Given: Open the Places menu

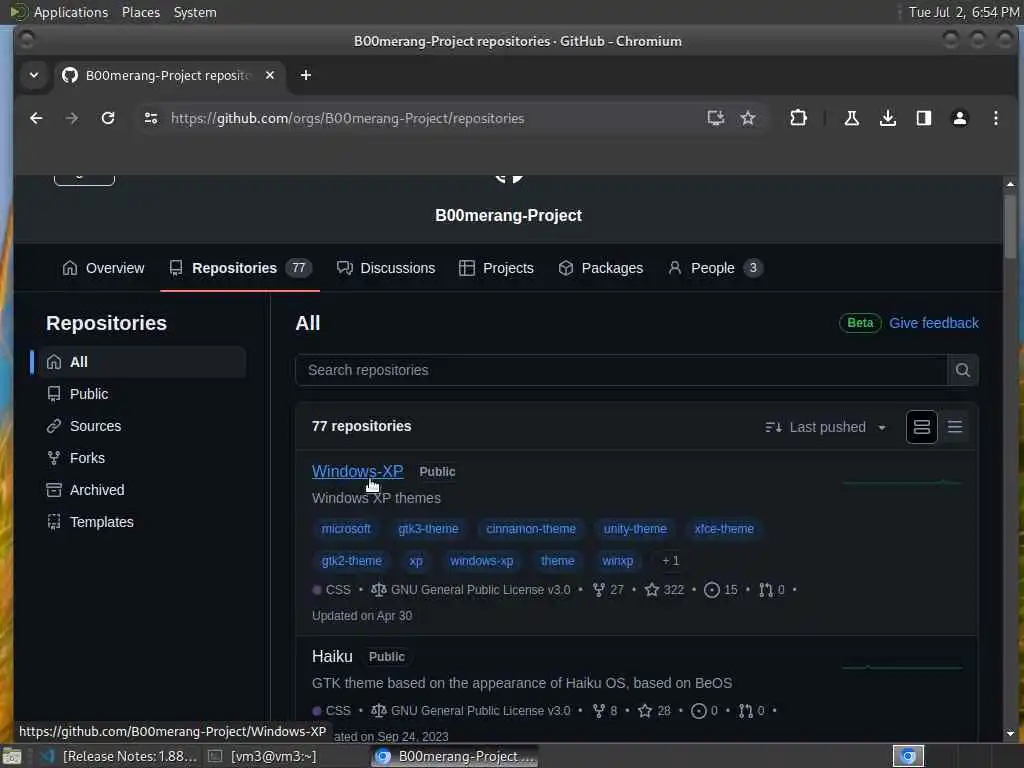Looking at the screenshot, I should pos(140,12).
